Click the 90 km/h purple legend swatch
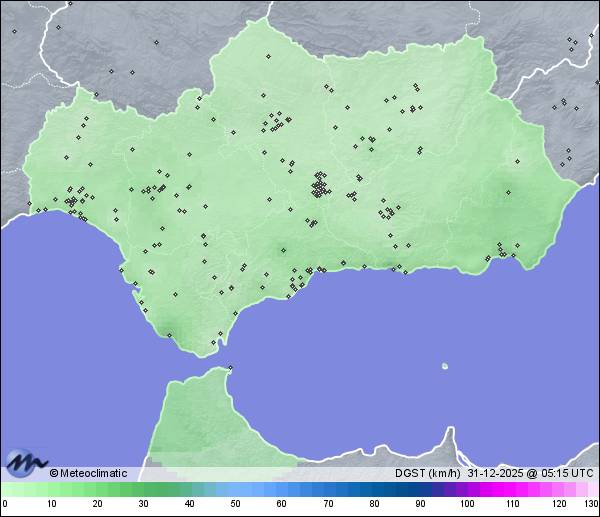The height and width of the screenshot is (517, 600). pyautogui.click(x=420, y=490)
